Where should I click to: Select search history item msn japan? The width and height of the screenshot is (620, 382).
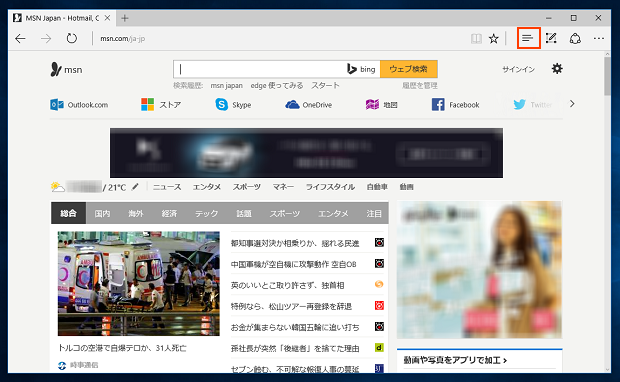pyautogui.click(x=227, y=85)
